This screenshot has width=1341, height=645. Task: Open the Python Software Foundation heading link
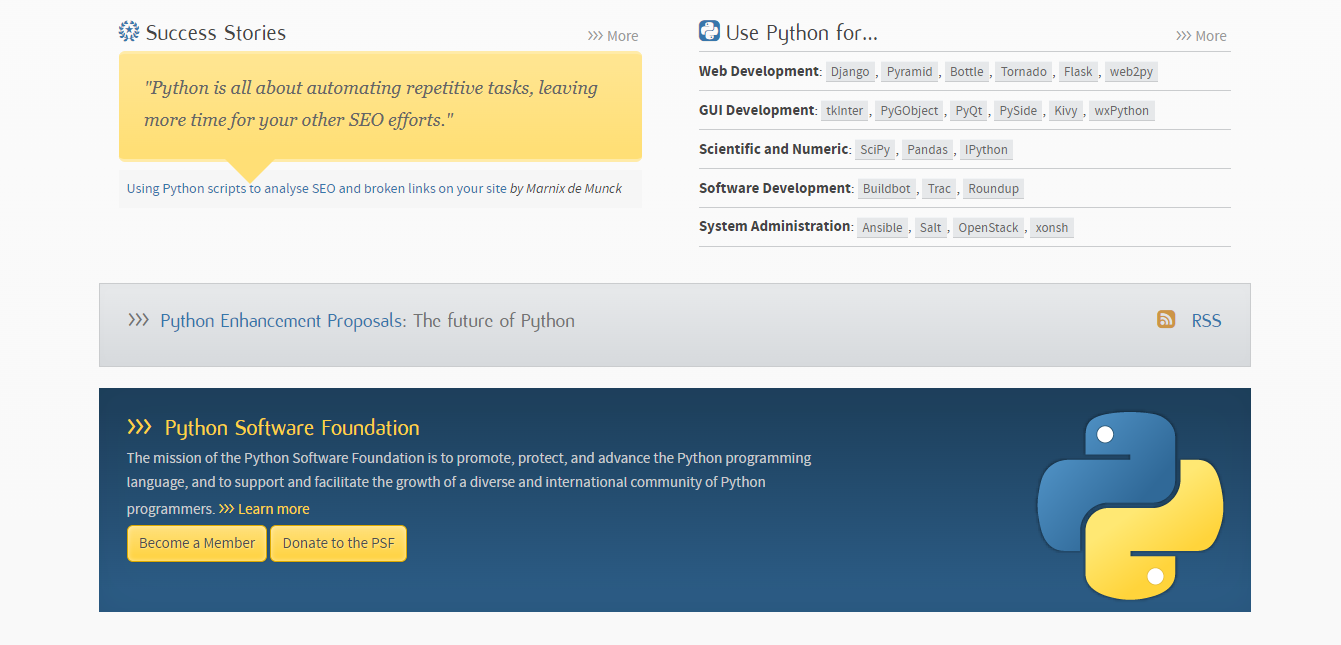tap(292, 428)
